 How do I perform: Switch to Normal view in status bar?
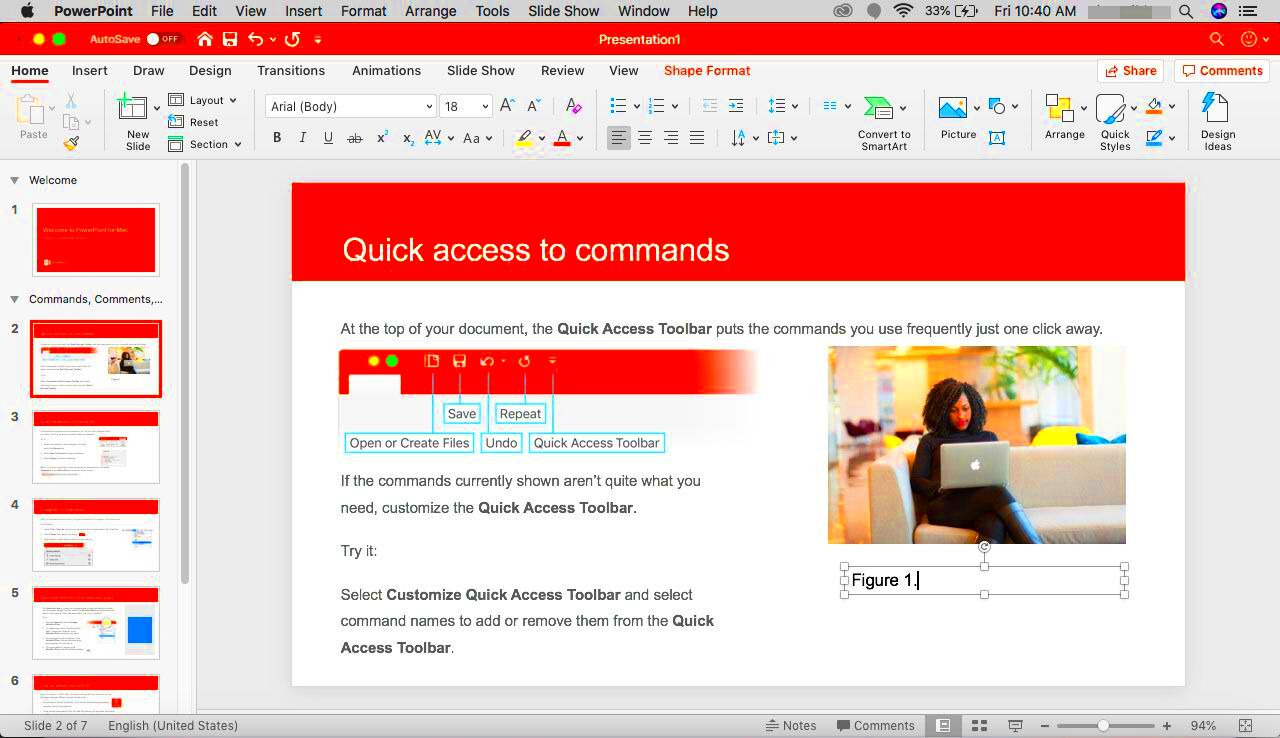point(943,725)
